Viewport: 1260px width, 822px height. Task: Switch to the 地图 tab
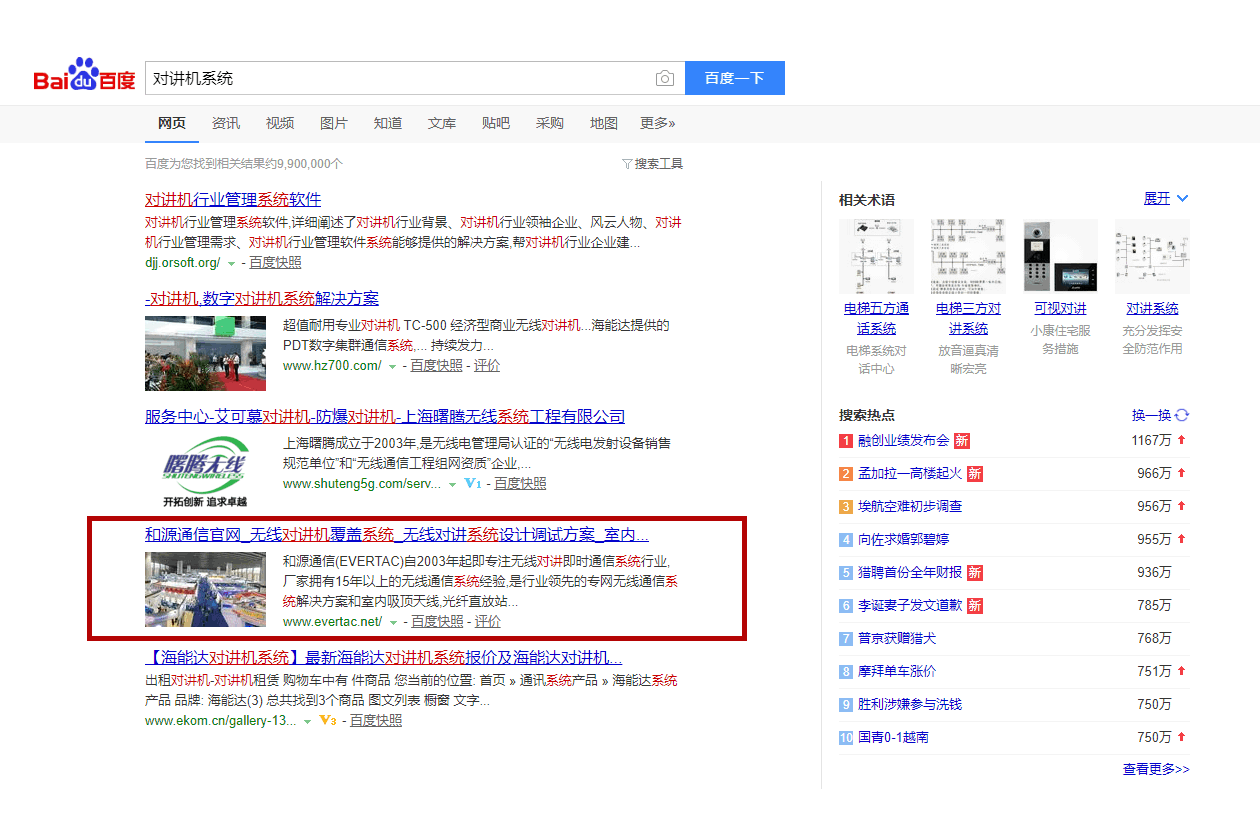coord(604,123)
